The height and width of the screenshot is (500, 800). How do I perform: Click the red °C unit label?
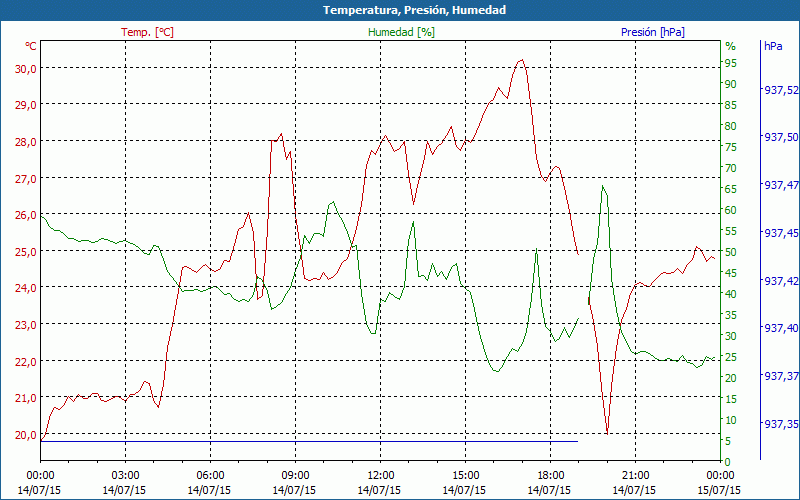31,46
